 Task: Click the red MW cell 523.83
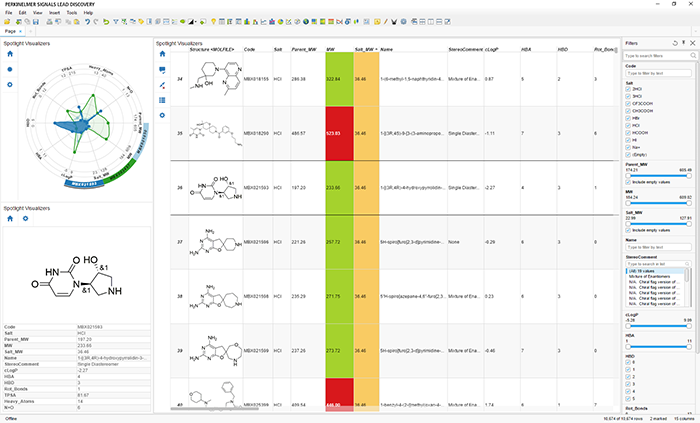coord(340,133)
